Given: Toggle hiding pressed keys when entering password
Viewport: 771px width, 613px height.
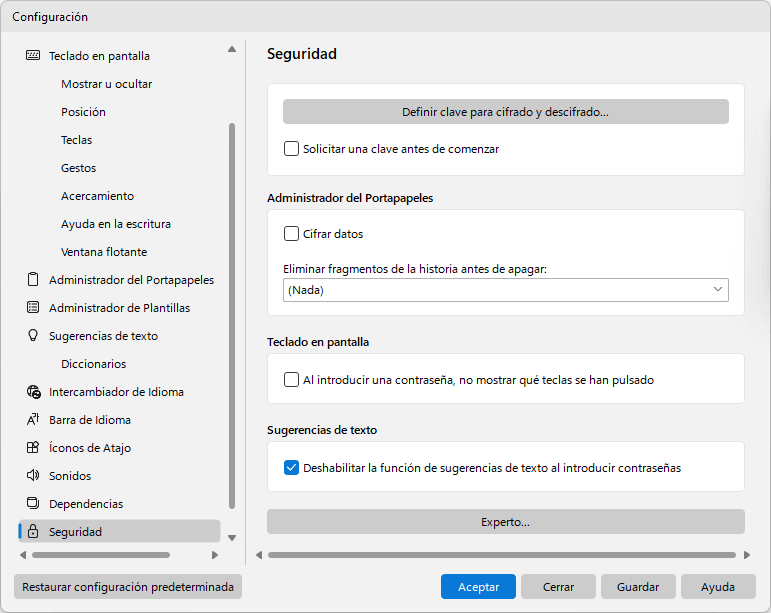Looking at the screenshot, I should coord(291,379).
